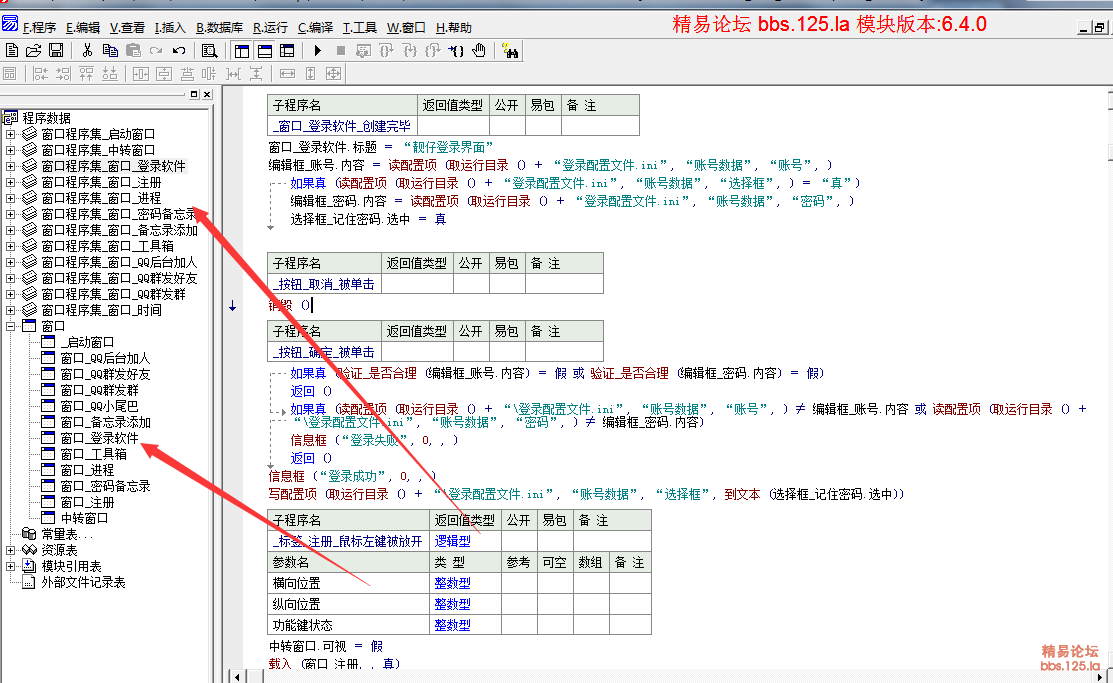Screen dimensions: 1113x683
Task: Select 窗口_登录软件 in the window list
Action: pos(99,438)
